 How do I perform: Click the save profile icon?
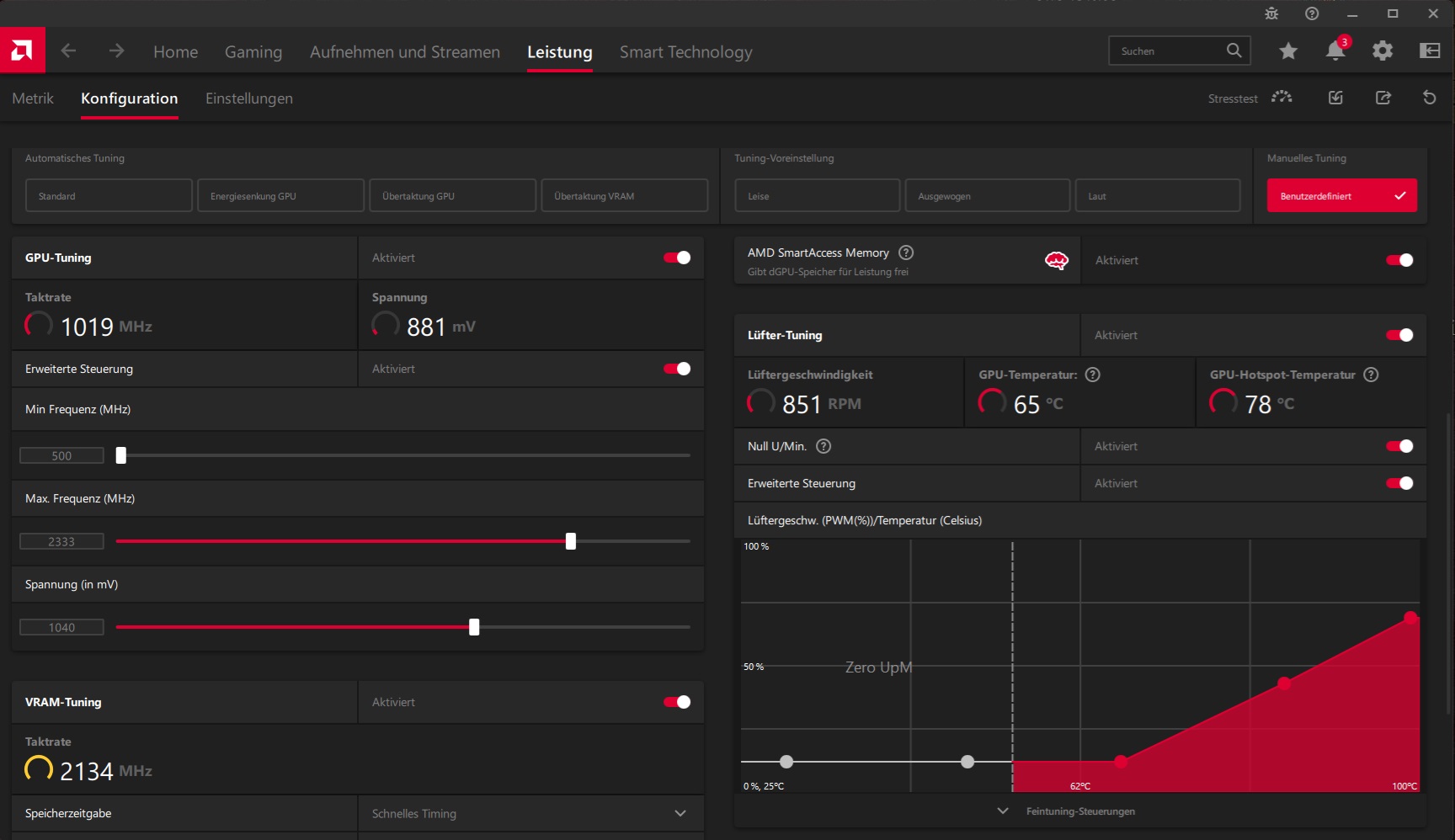(1335, 98)
